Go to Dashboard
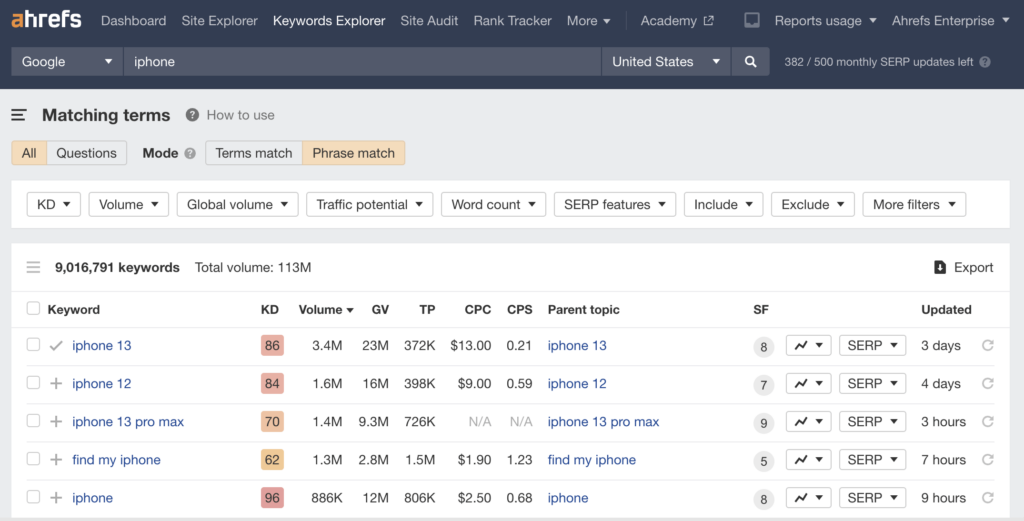The width and height of the screenshot is (1024, 521). click(x=133, y=20)
